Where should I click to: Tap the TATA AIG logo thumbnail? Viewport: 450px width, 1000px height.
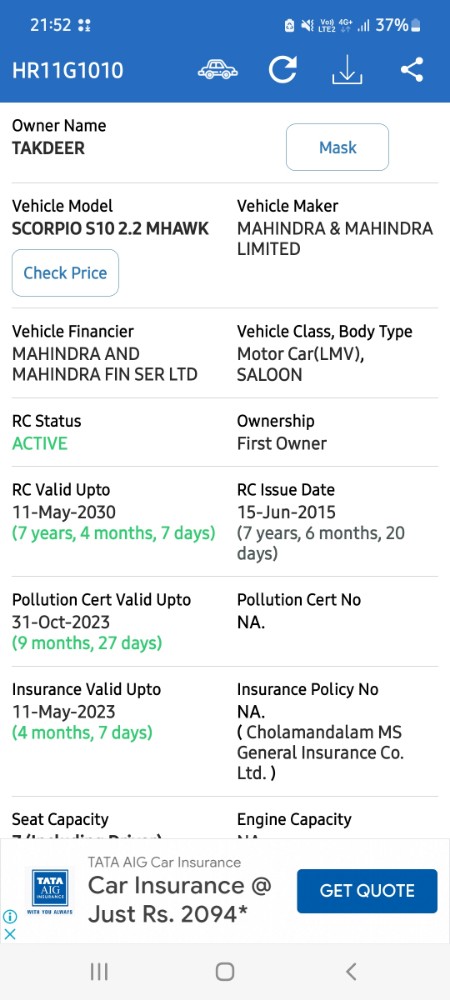click(50, 892)
